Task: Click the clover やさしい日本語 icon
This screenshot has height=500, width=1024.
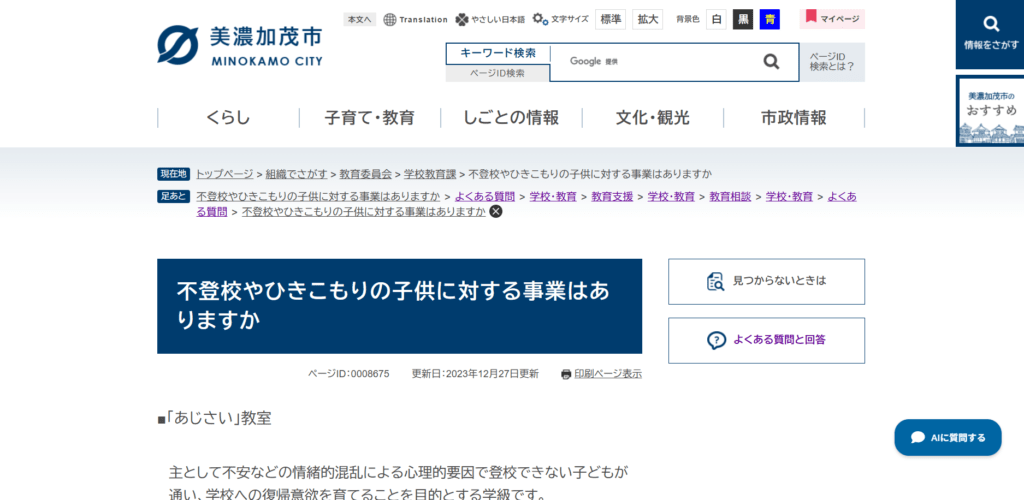Action: coord(462,20)
